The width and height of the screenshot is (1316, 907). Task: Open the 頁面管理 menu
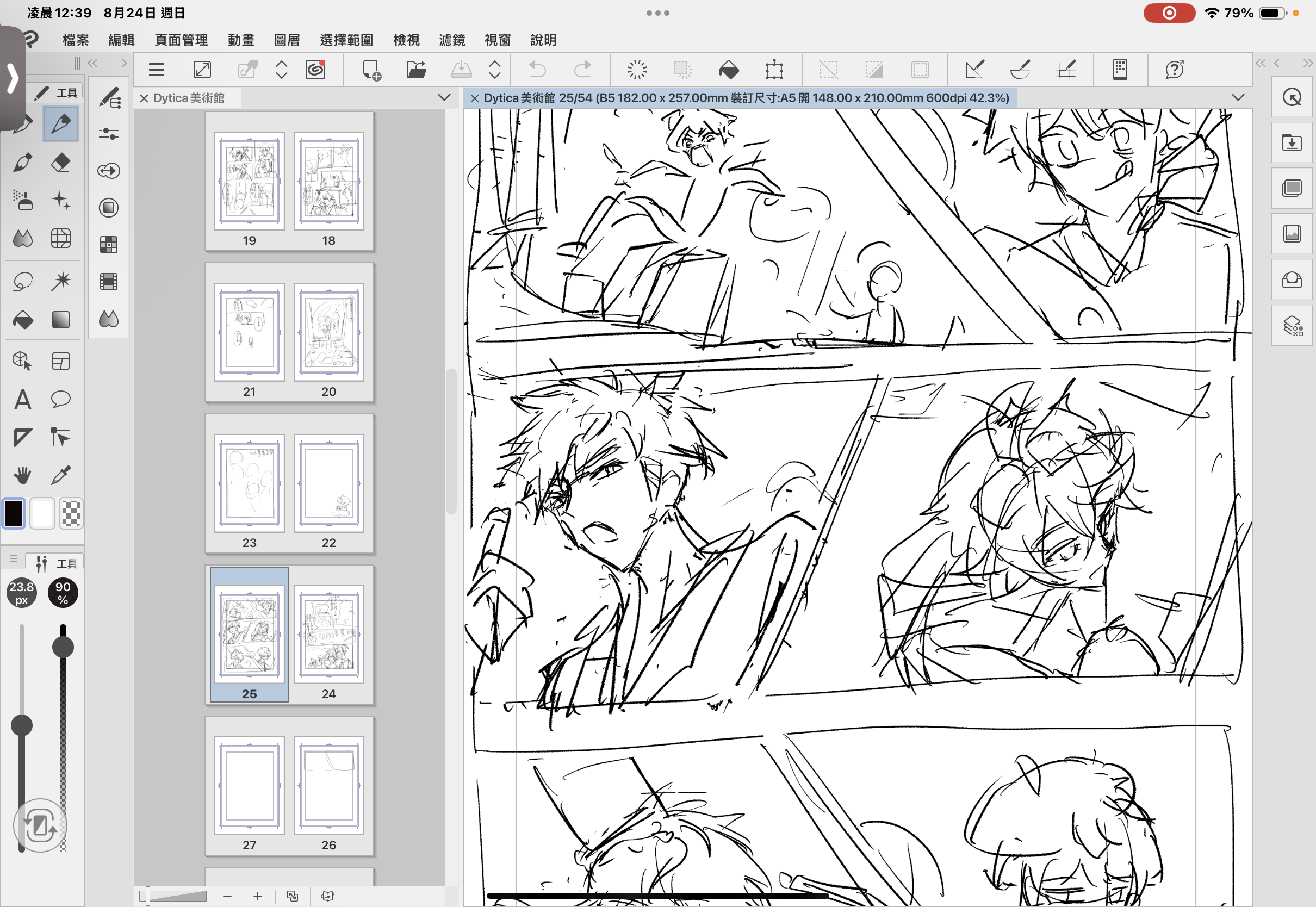181,40
